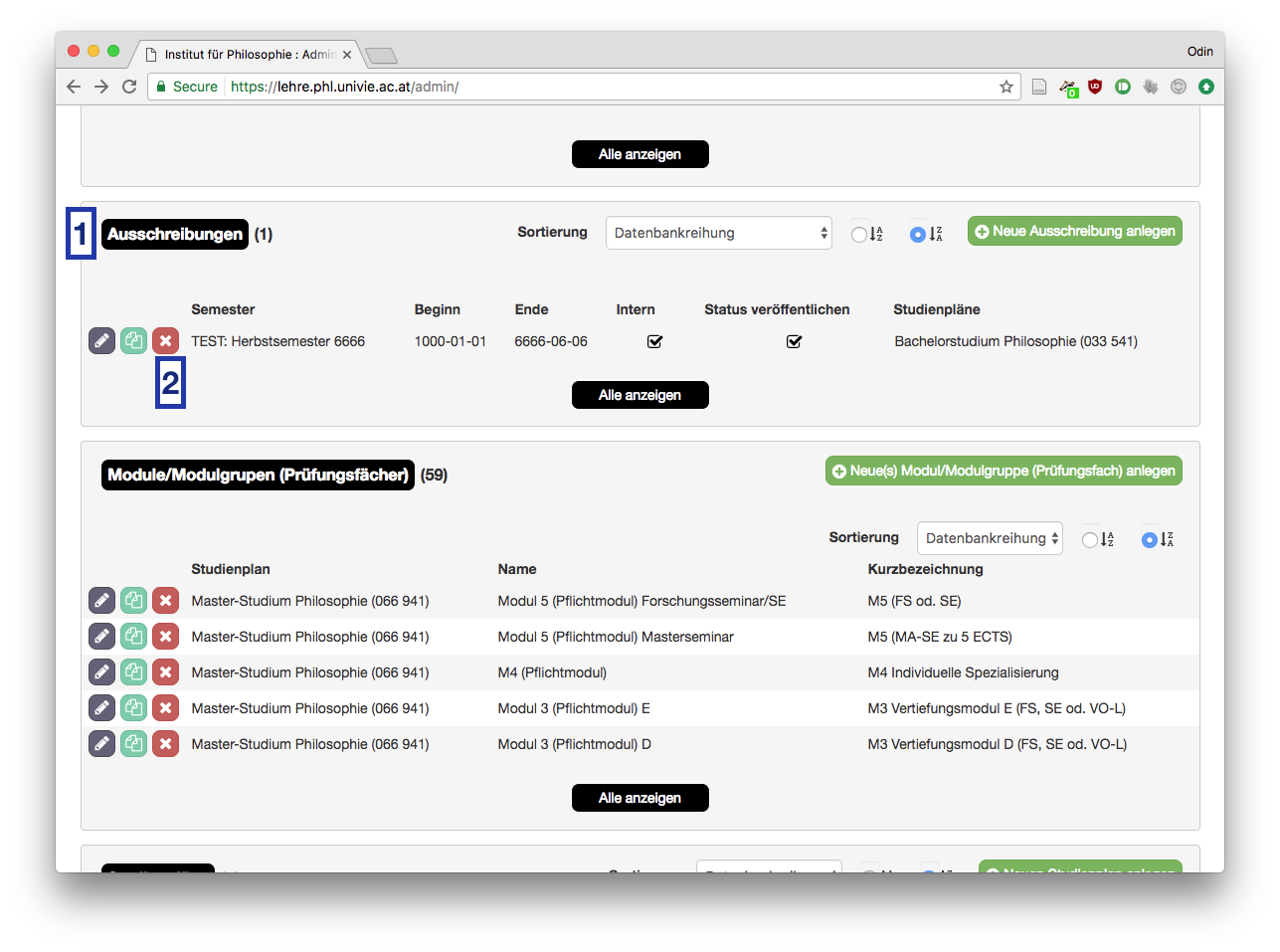Delete the TEST: Herbstsemester 6666 entry
Viewport: 1280px width, 952px height.
click(166, 341)
